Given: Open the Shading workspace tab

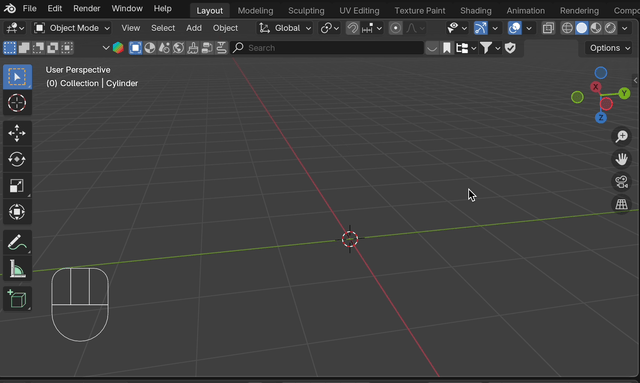Looking at the screenshot, I should [x=476, y=11].
